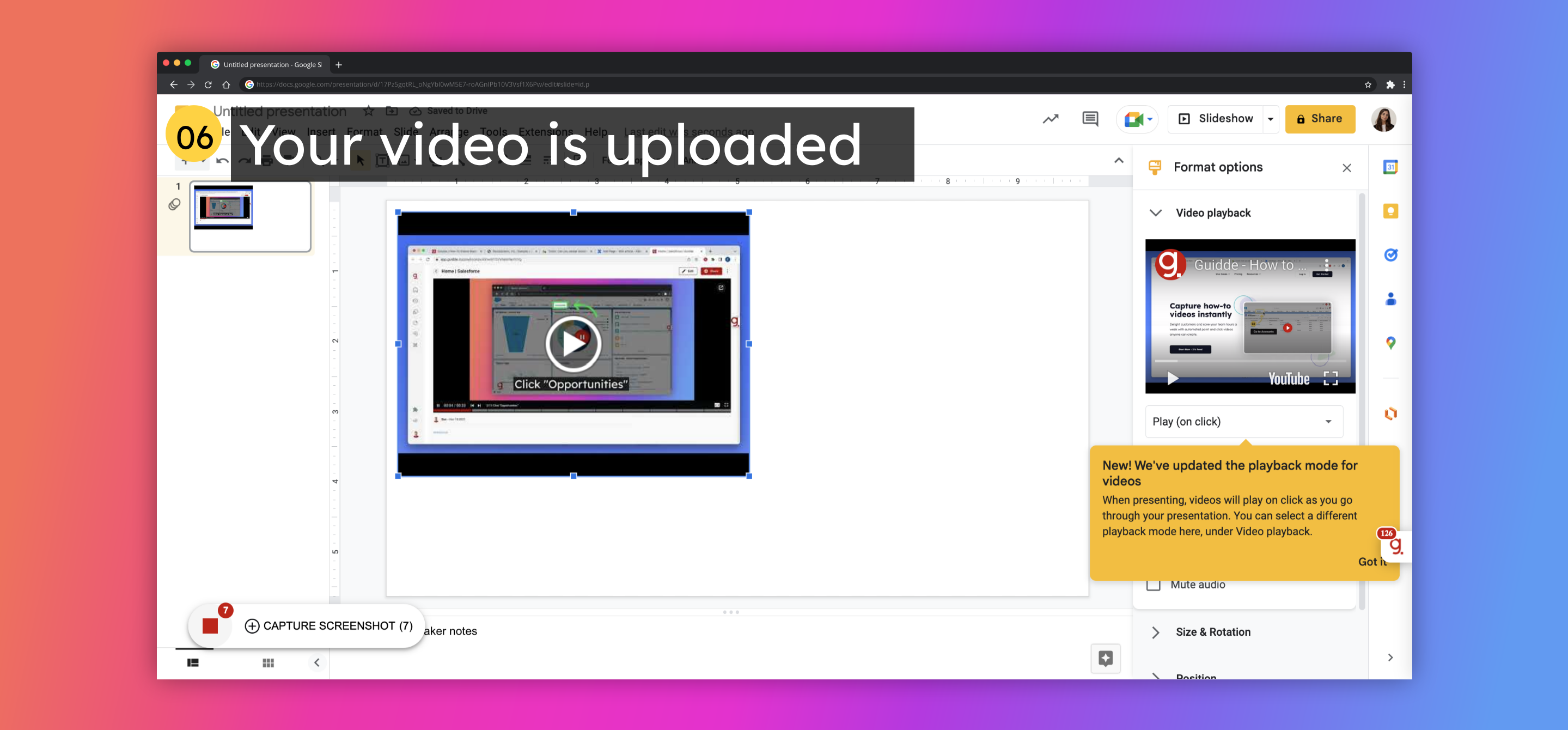Open the Slideshow options dropdown arrow
Image resolution: width=1568 pixels, height=730 pixels.
1270,119
